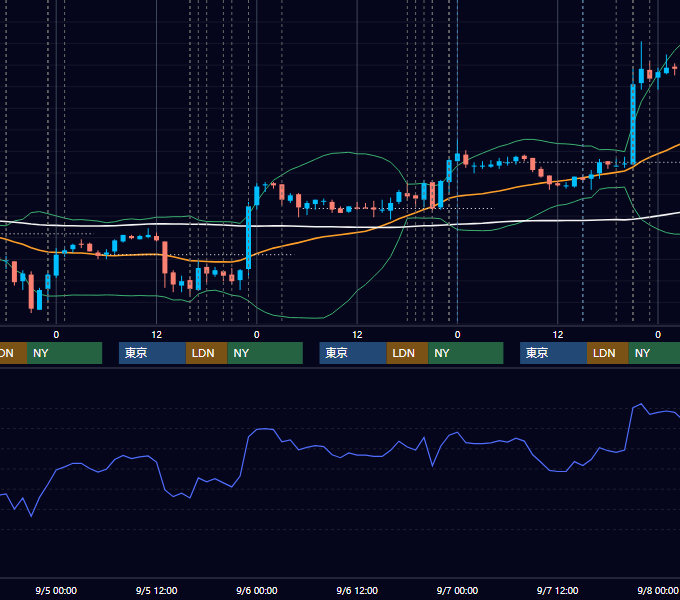The image size is (680, 600).
Task: Click the 9/7 12:00 time axis label
Action: (x=557, y=590)
